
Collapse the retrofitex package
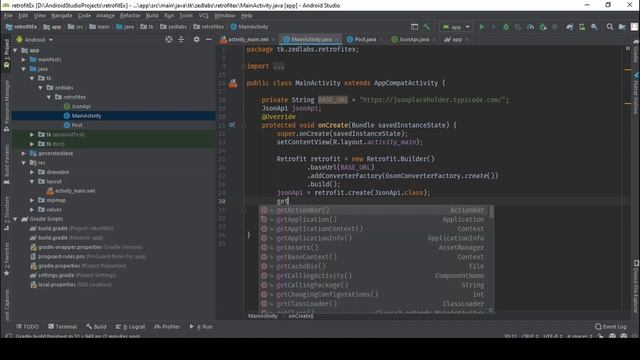pyautogui.click(x=49, y=97)
